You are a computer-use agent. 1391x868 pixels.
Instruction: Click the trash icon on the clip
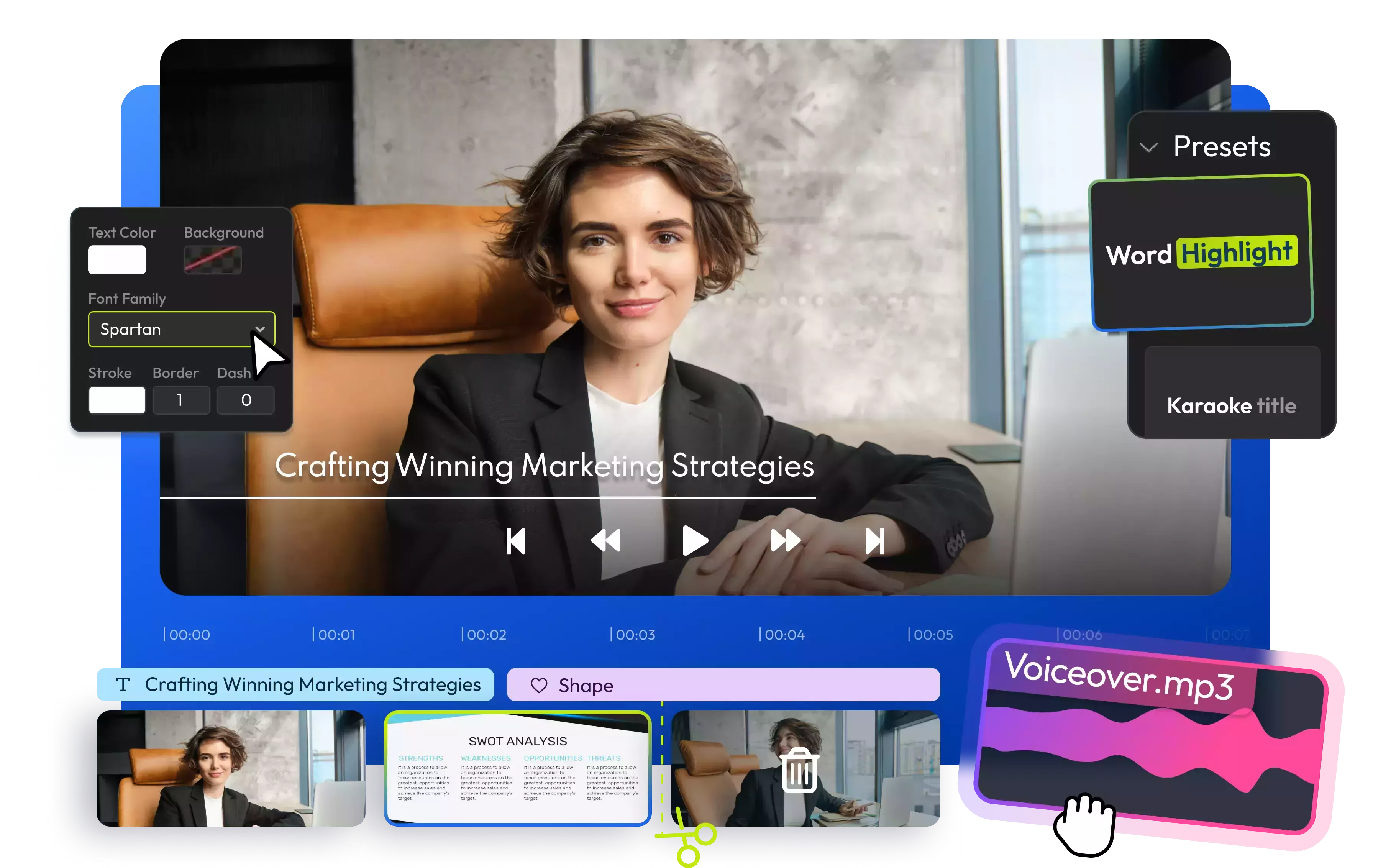coord(799,771)
